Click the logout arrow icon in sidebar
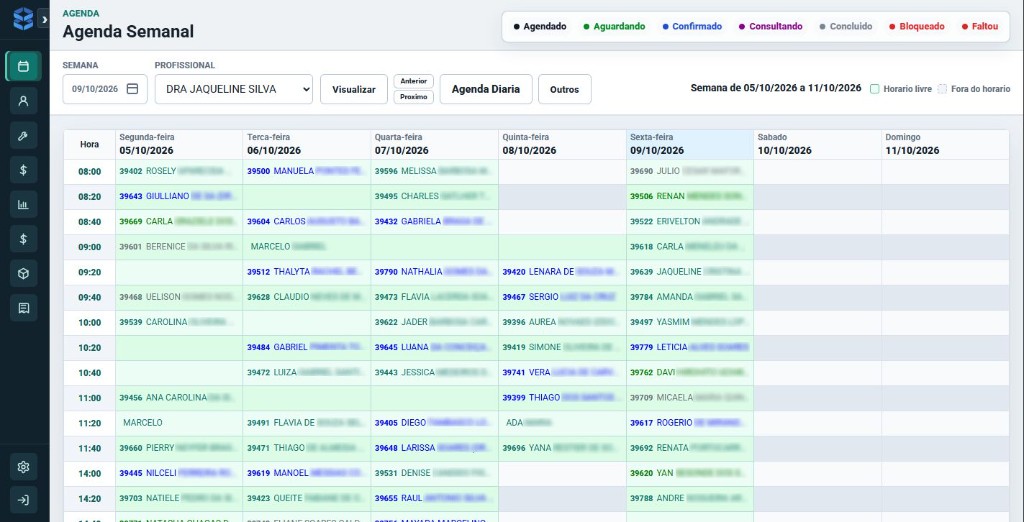 click(24, 500)
